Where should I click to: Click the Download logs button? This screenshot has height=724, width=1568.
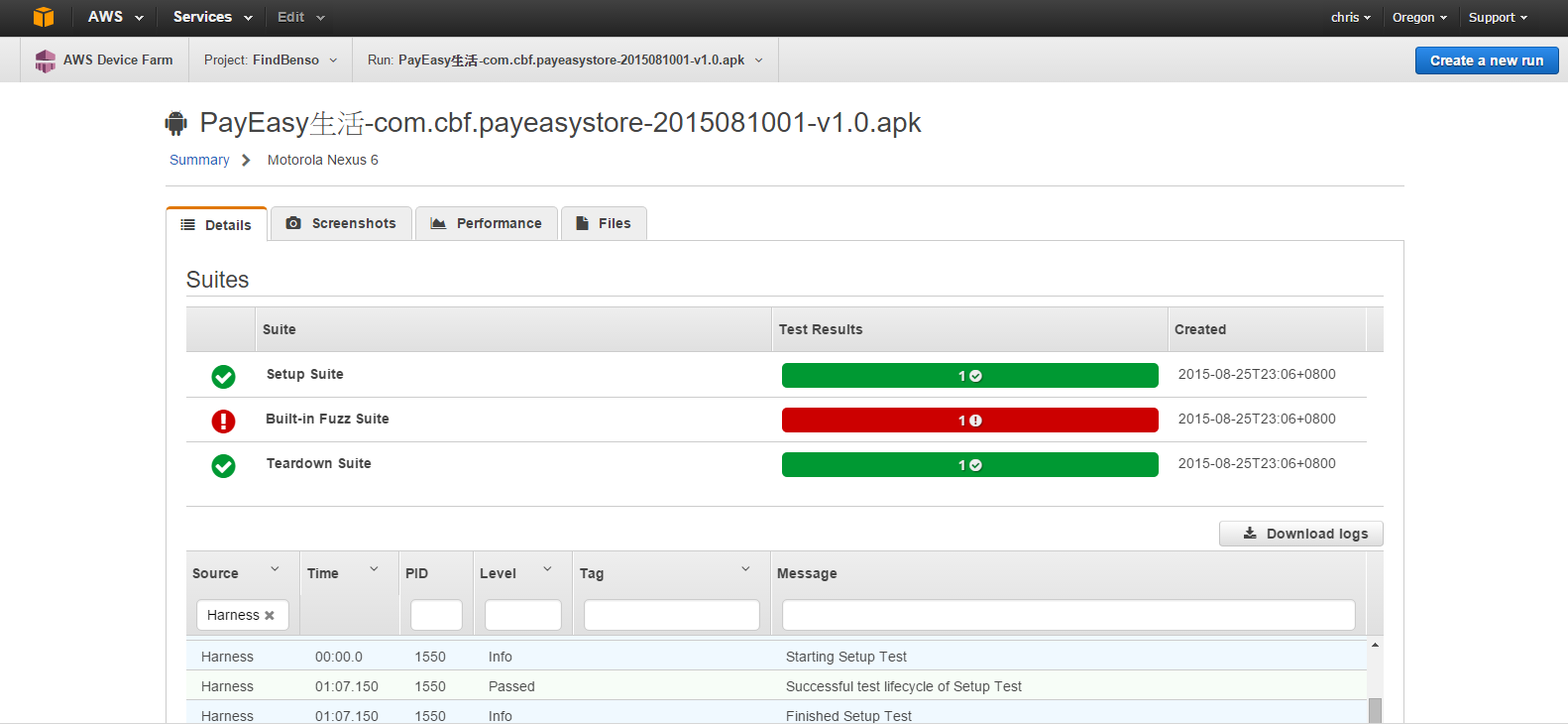1301,534
